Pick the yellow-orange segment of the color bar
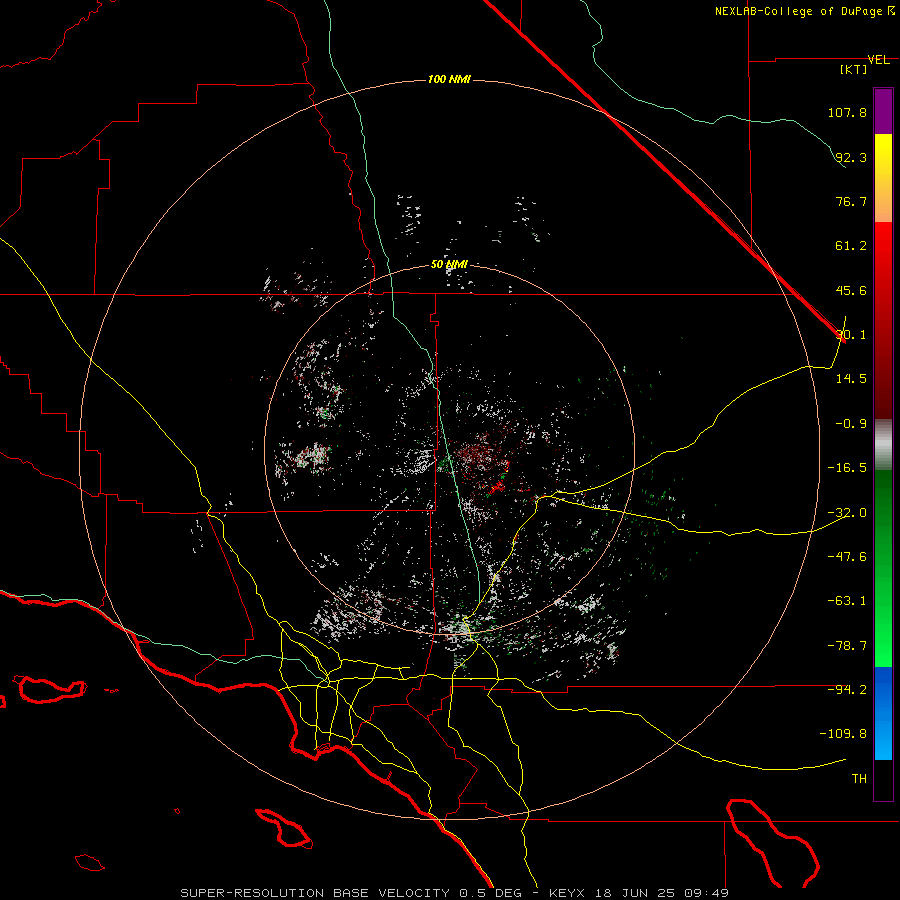This screenshot has width=900, height=900. pyautogui.click(x=883, y=178)
